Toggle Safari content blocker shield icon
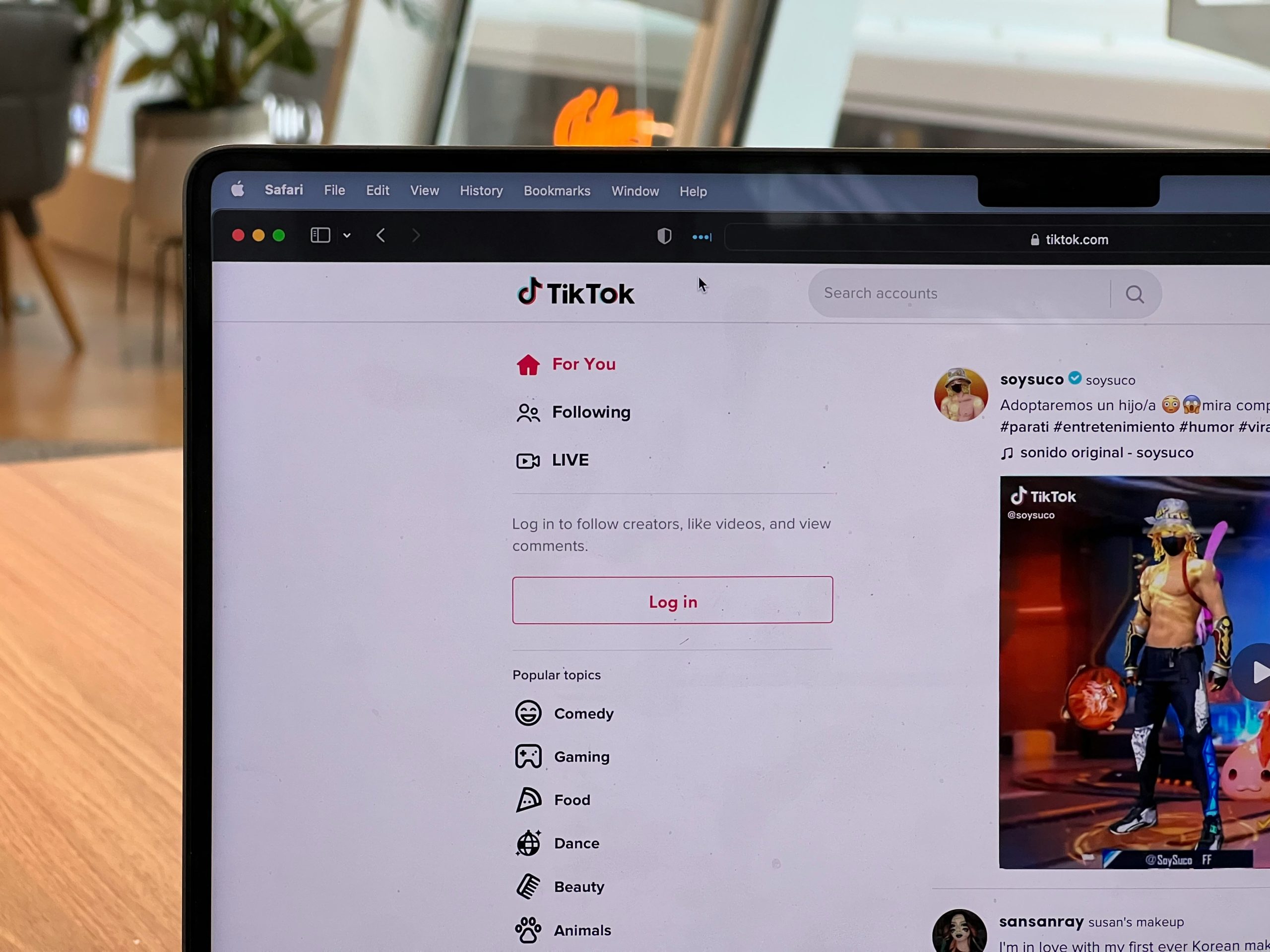This screenshot has height=952, width=1270. pyautogui.click(x=663, y=237)
